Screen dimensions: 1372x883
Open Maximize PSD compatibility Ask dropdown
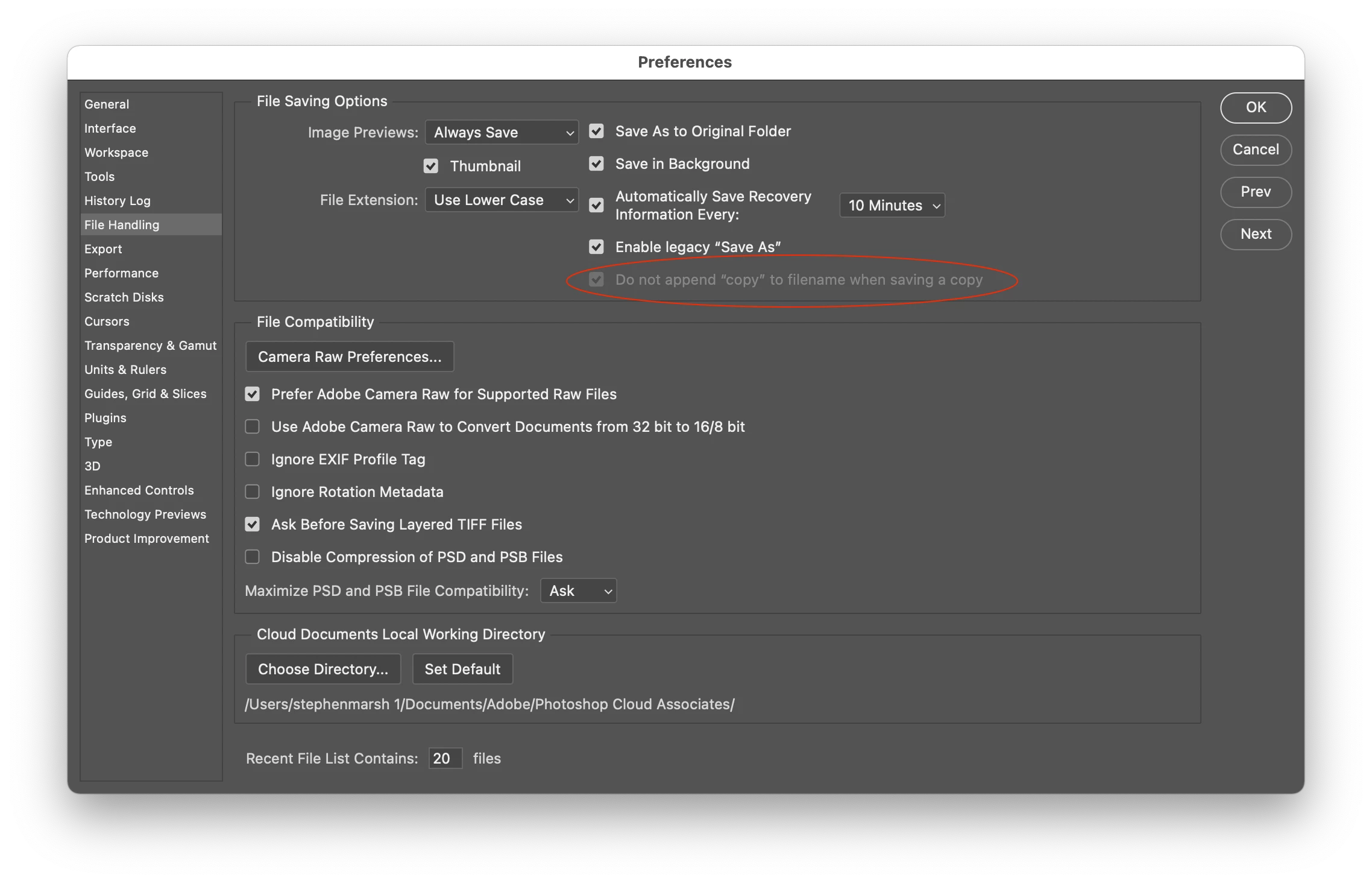(x=579, y=591)
